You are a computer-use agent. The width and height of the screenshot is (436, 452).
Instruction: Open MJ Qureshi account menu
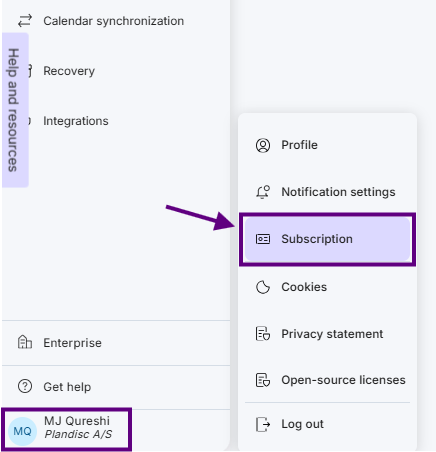(x=66, y=430)
